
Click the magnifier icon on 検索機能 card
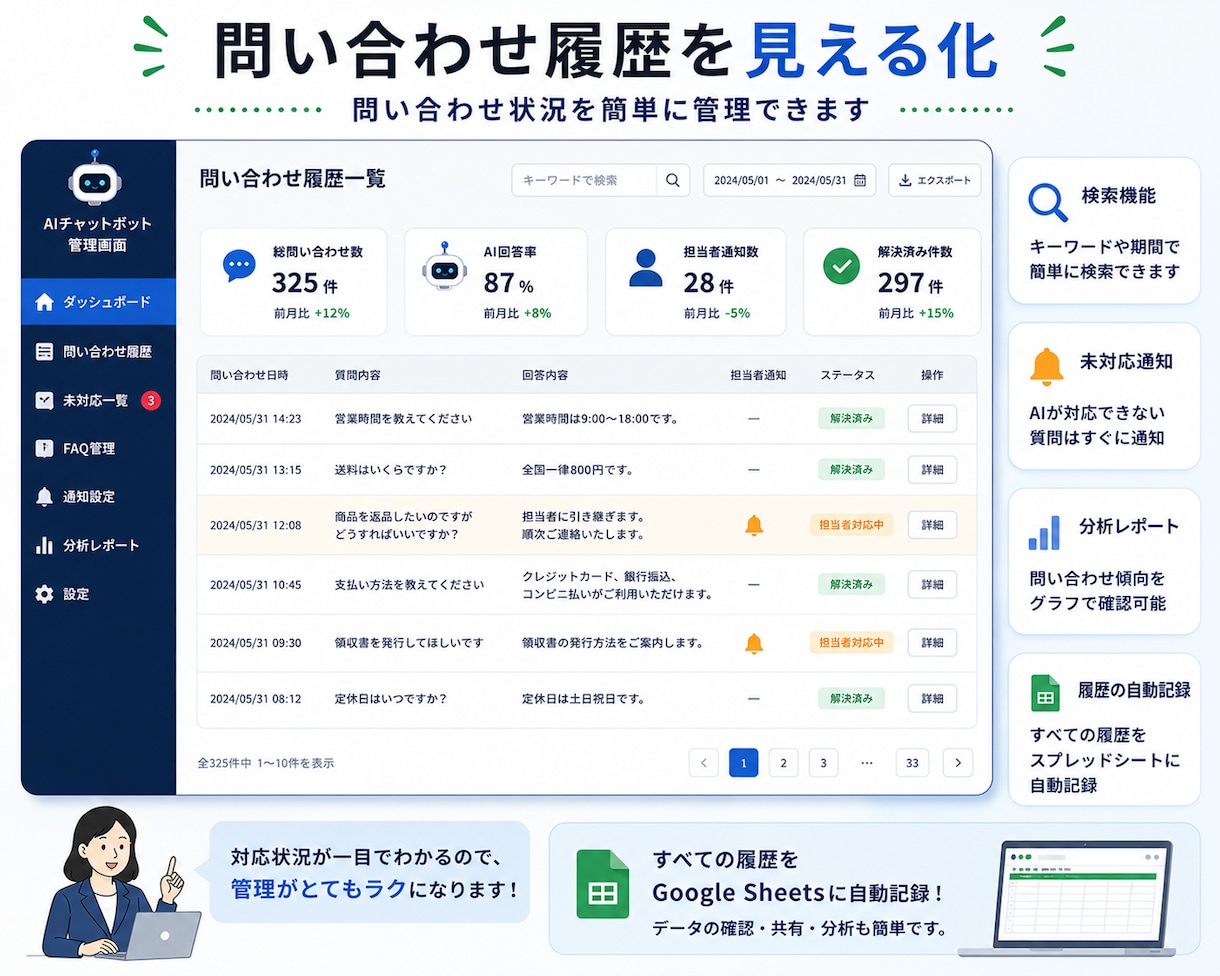pyautogui.click(x=1048, y=203)
